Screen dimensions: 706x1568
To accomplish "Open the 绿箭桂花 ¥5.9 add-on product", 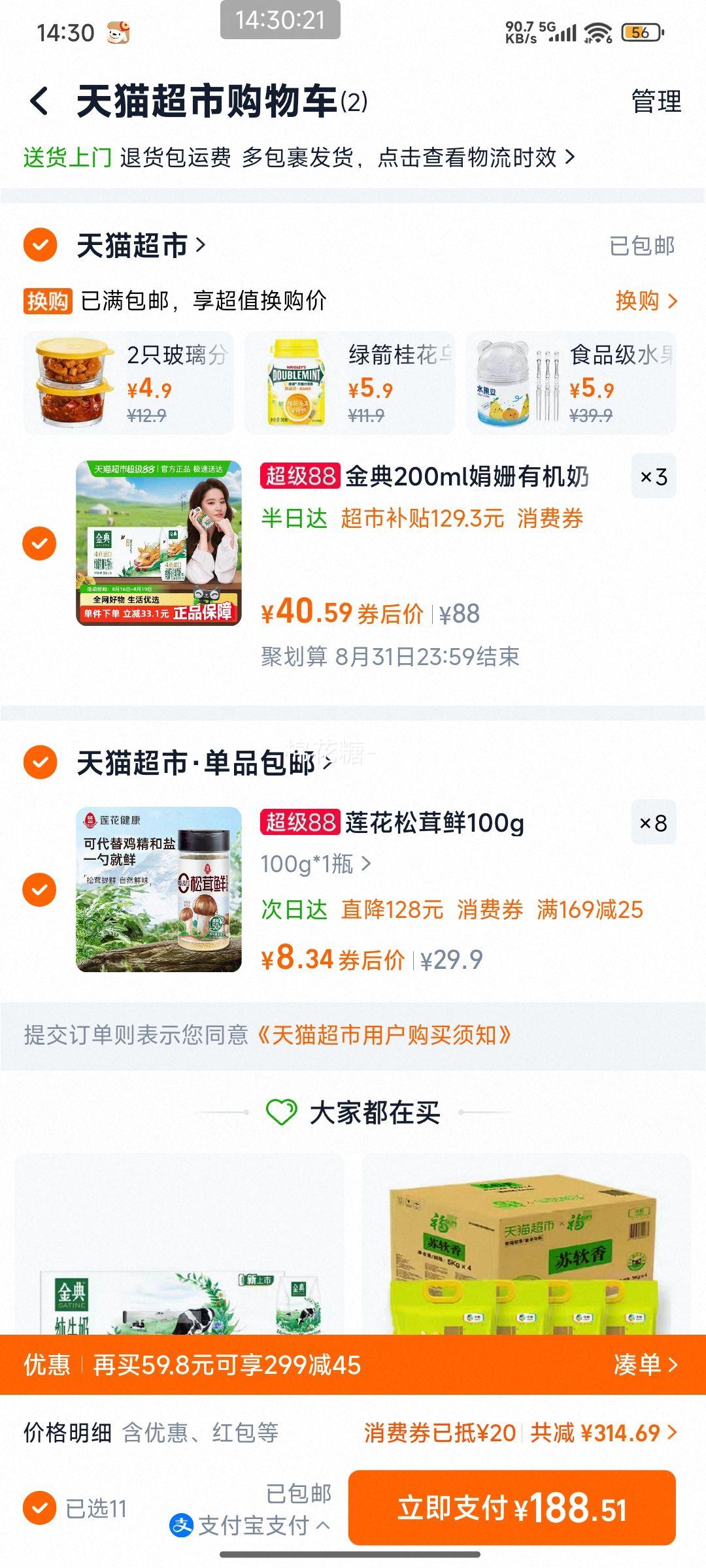I will click(x=350, y=384).
